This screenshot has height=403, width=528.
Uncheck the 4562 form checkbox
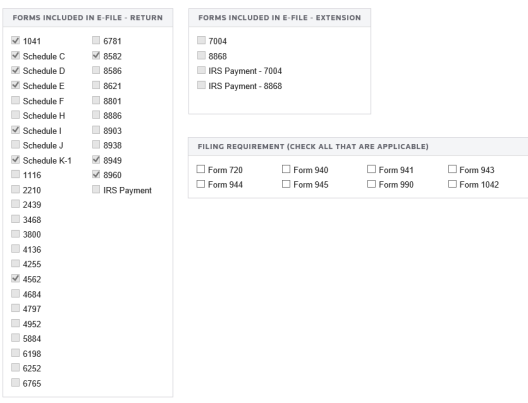(x=15, y=278)
